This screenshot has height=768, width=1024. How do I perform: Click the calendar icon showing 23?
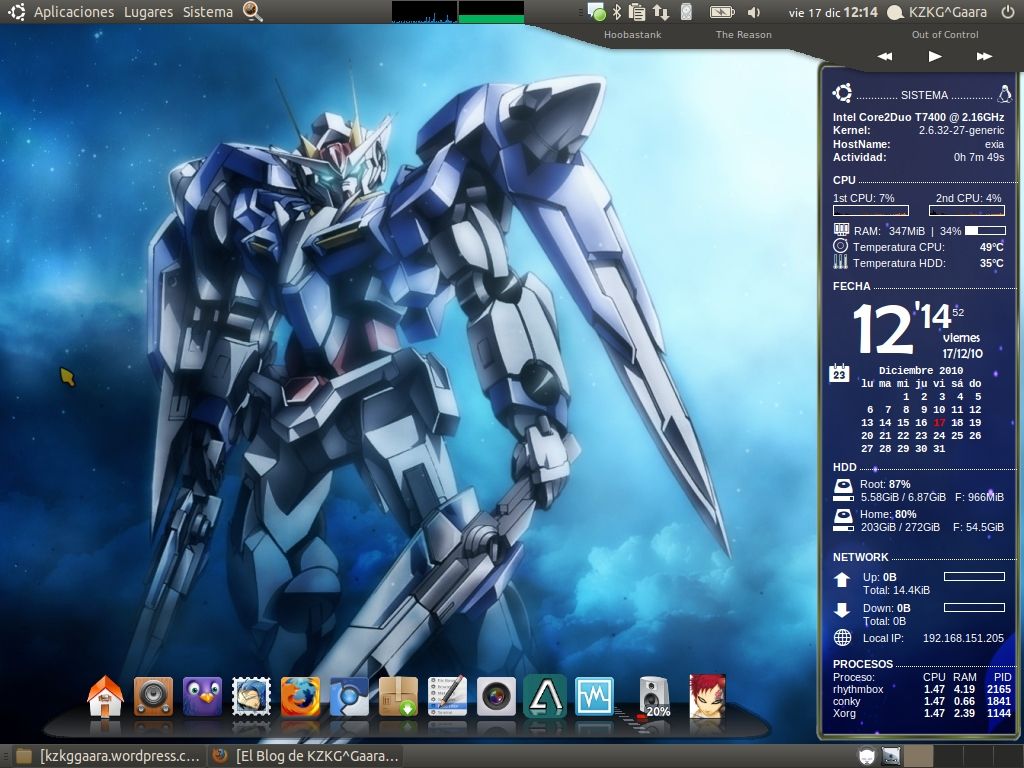click(x=839, y=373)
